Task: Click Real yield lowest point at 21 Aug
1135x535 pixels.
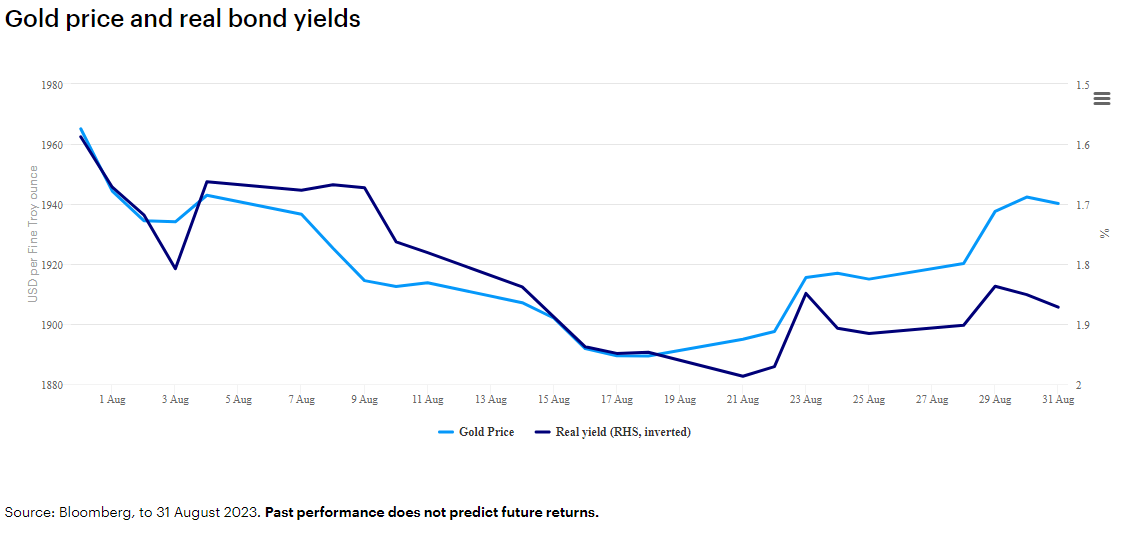Action: point(743,376)
